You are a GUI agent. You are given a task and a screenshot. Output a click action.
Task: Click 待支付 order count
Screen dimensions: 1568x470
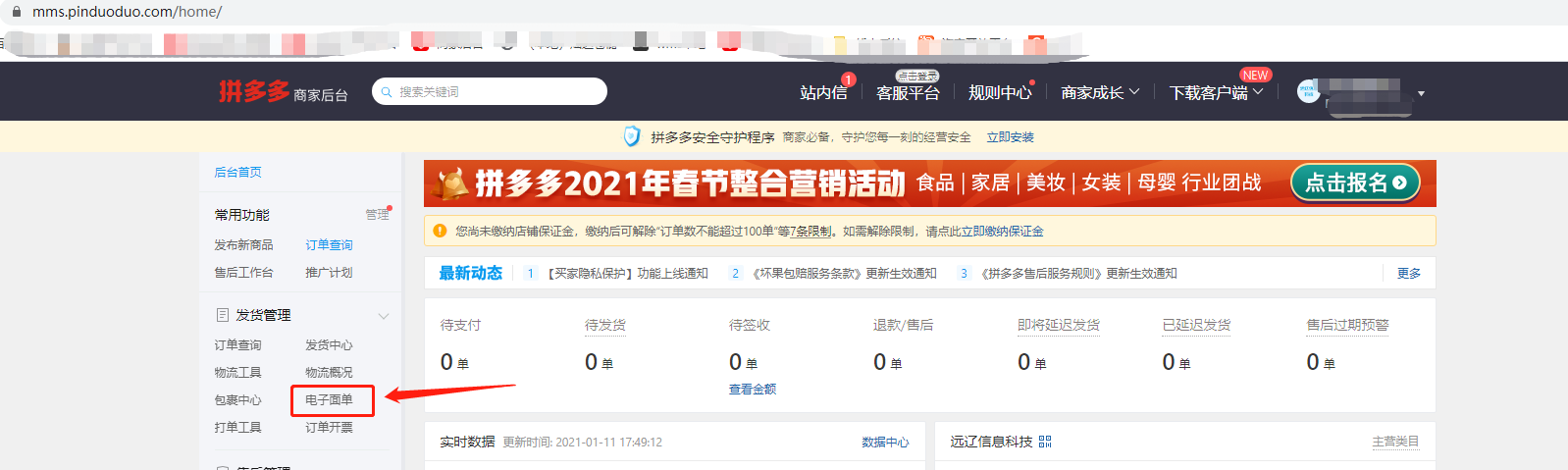(x=454, y=362)
